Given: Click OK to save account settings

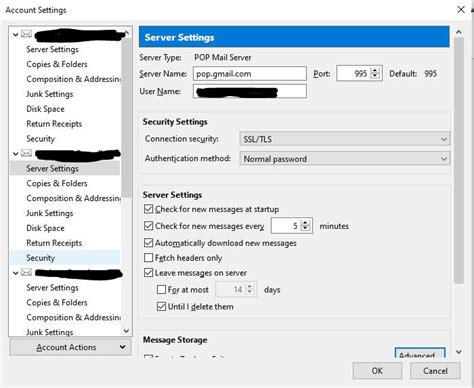Looking at the screenshot, I should [377, 371].
